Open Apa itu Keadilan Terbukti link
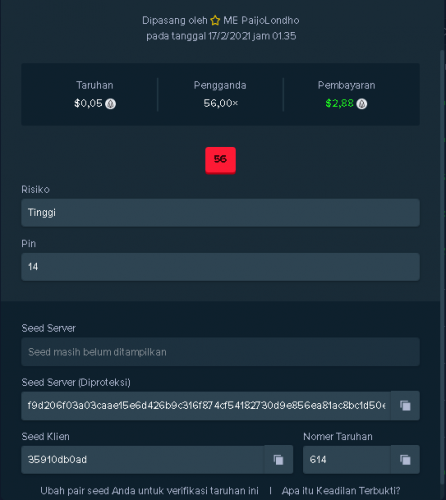Screen dimensions: 446x500 pos(341,491)
